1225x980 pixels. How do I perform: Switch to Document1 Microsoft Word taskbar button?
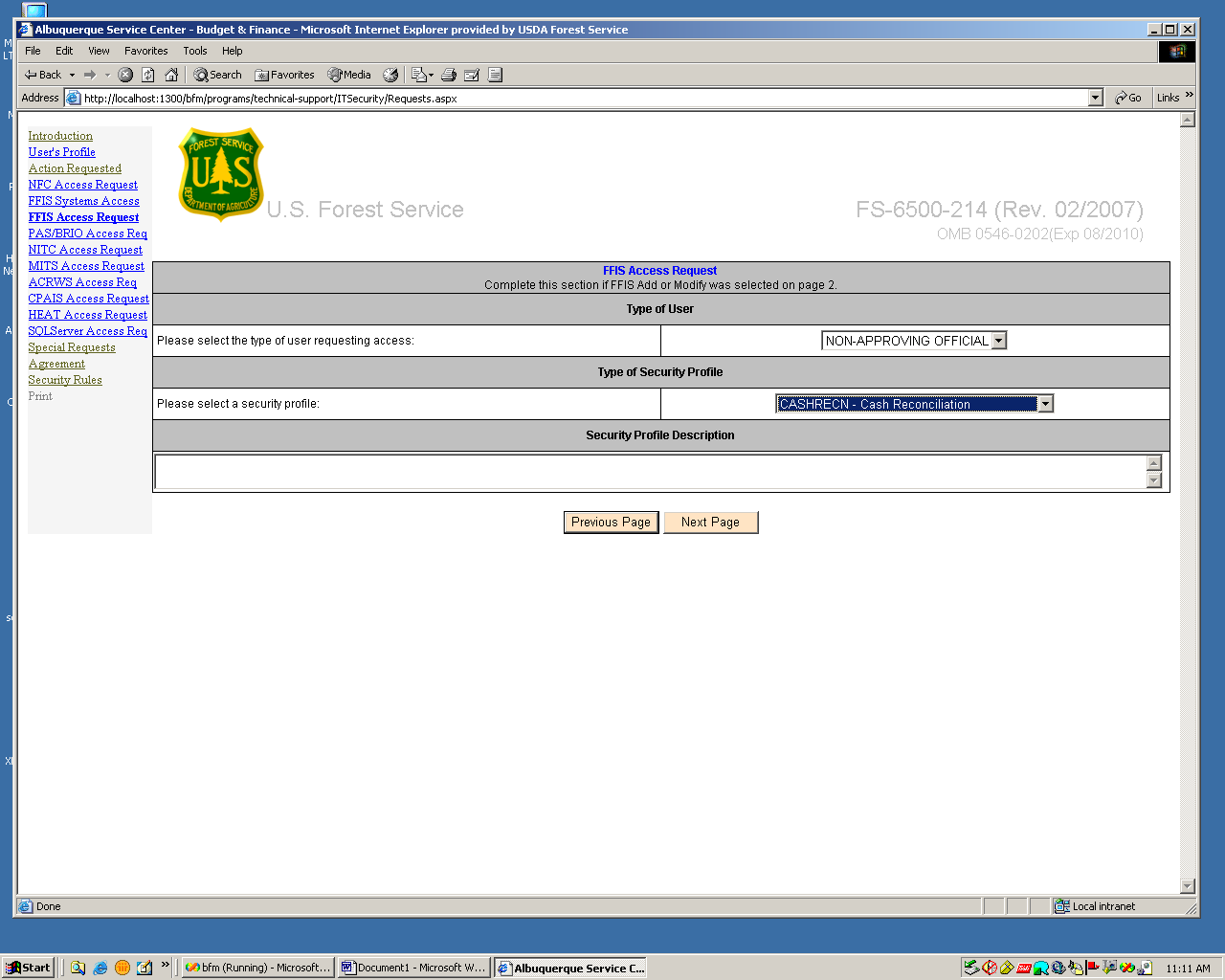point(413,968)
